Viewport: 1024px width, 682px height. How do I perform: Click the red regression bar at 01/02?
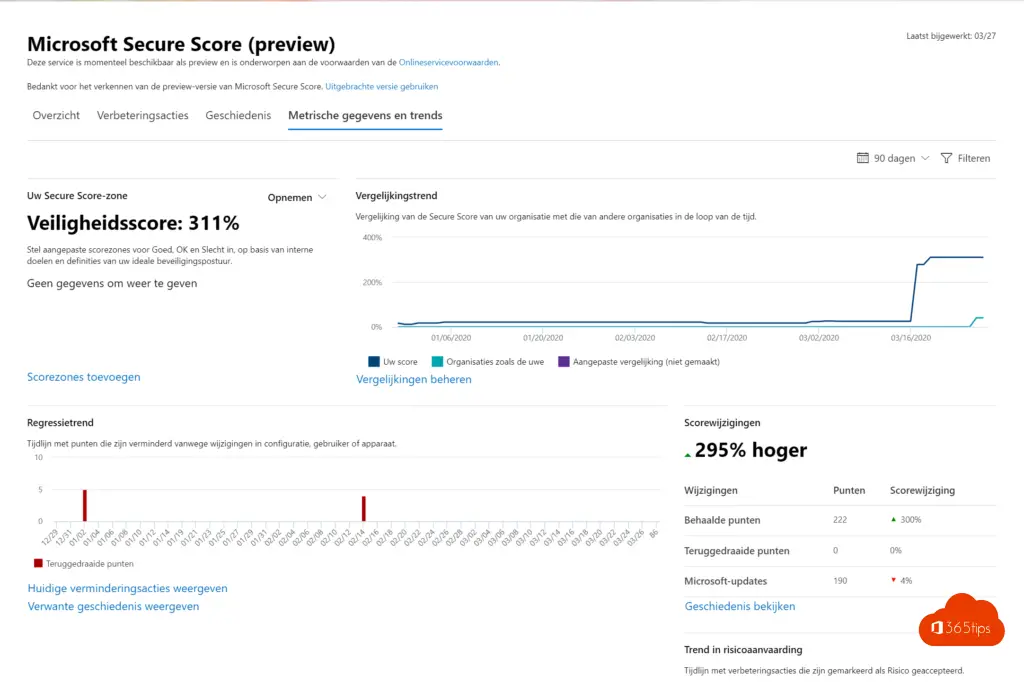pyautogui.click(x=85, y=505)
